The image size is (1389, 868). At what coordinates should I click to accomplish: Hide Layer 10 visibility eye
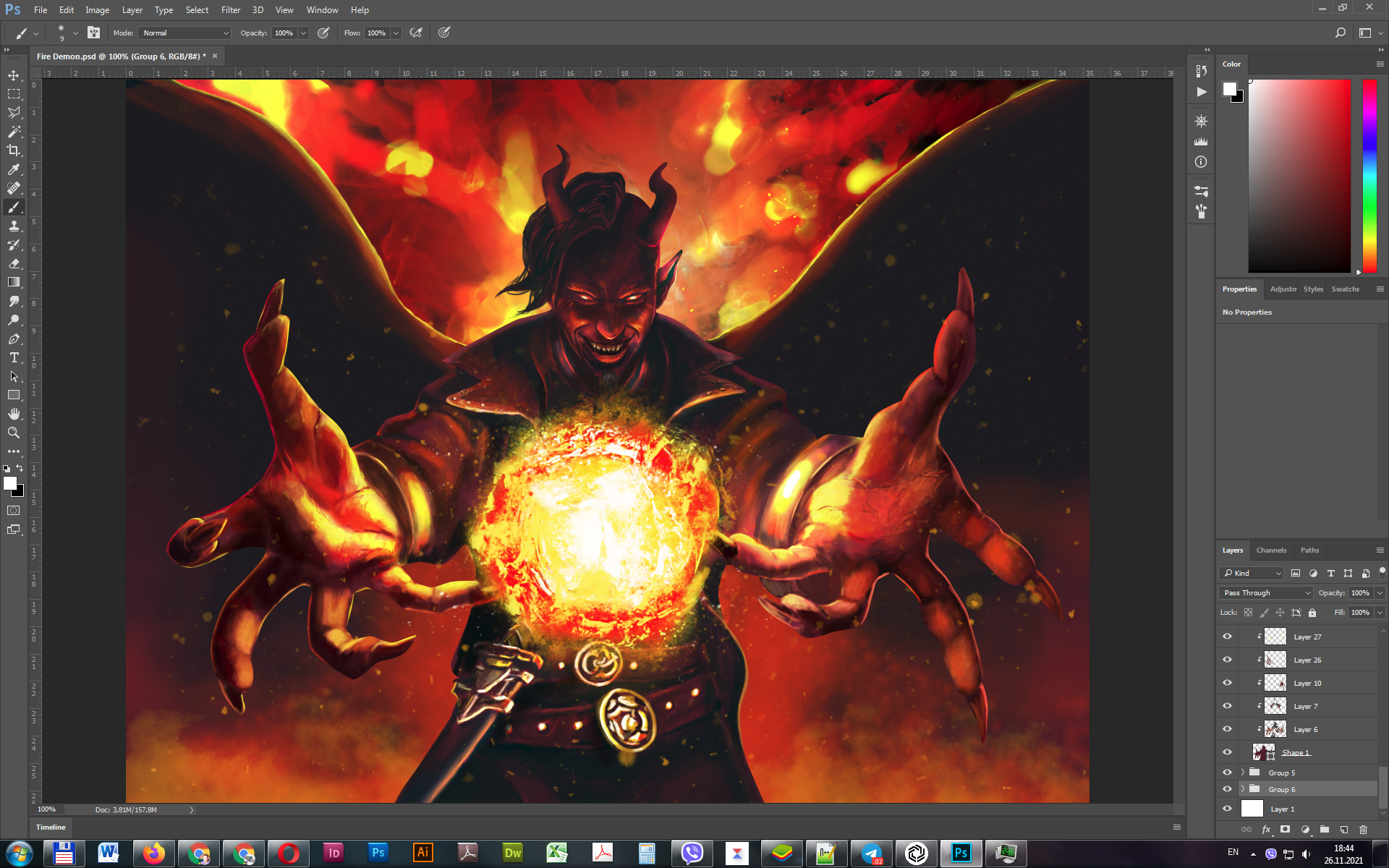click(x=1227, y=683)
